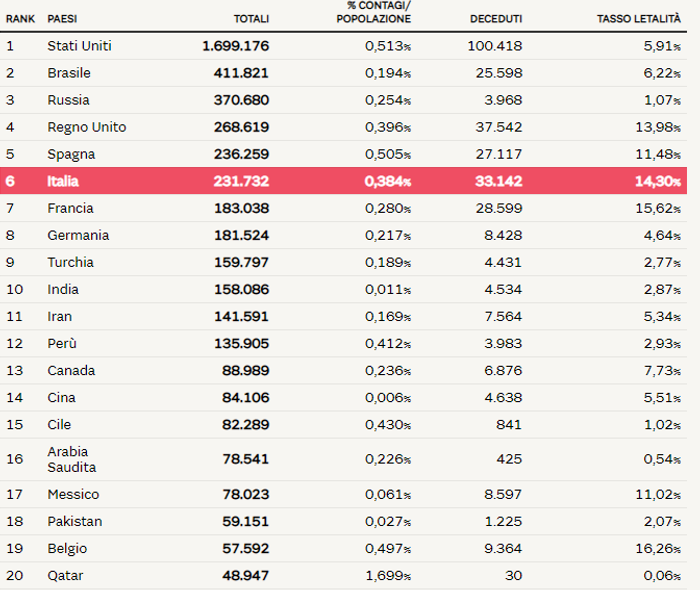Click the 181.524 total value

click(x=242, y=235)
